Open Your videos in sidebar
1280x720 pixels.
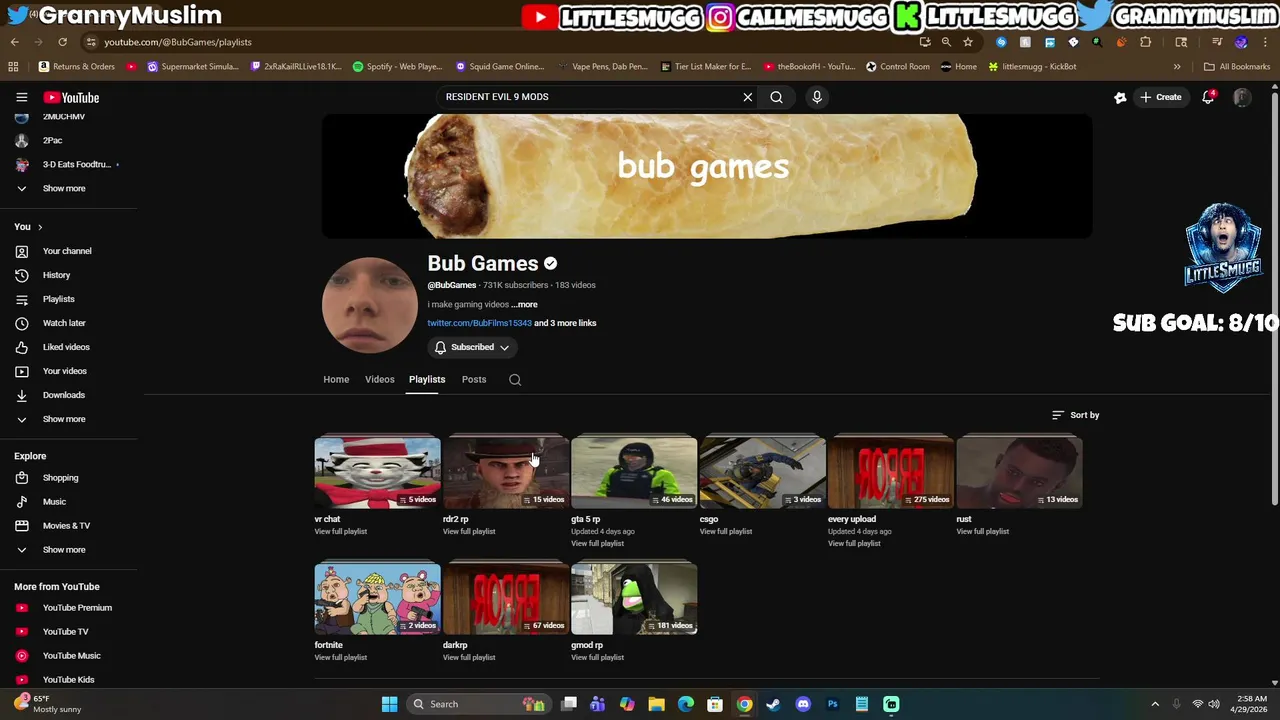pos(65,371)
